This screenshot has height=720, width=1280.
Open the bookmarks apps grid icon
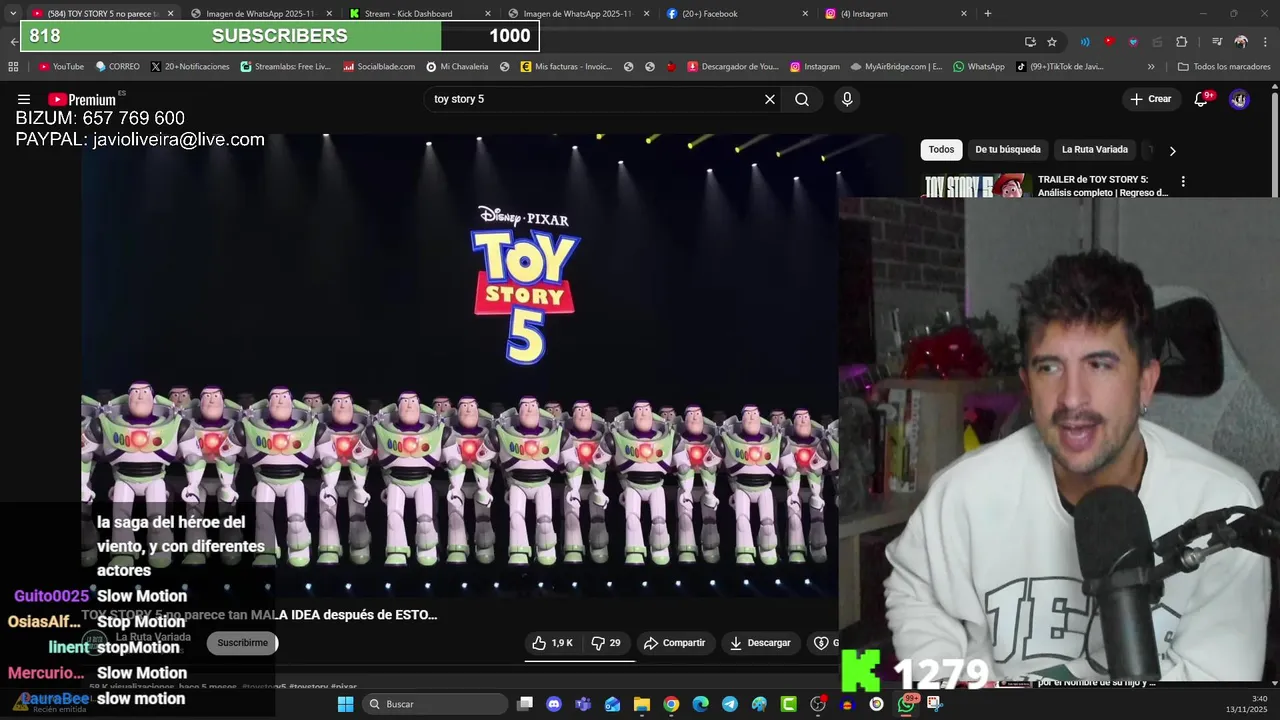[x=13, y=67]
